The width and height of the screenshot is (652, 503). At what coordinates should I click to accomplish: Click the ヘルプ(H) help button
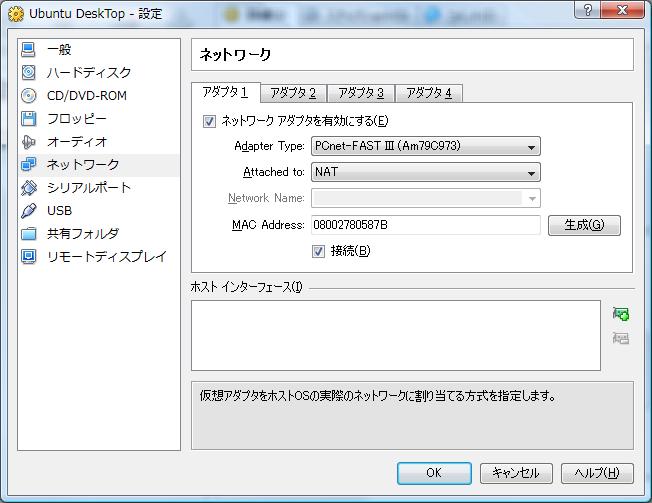[597, 473]
